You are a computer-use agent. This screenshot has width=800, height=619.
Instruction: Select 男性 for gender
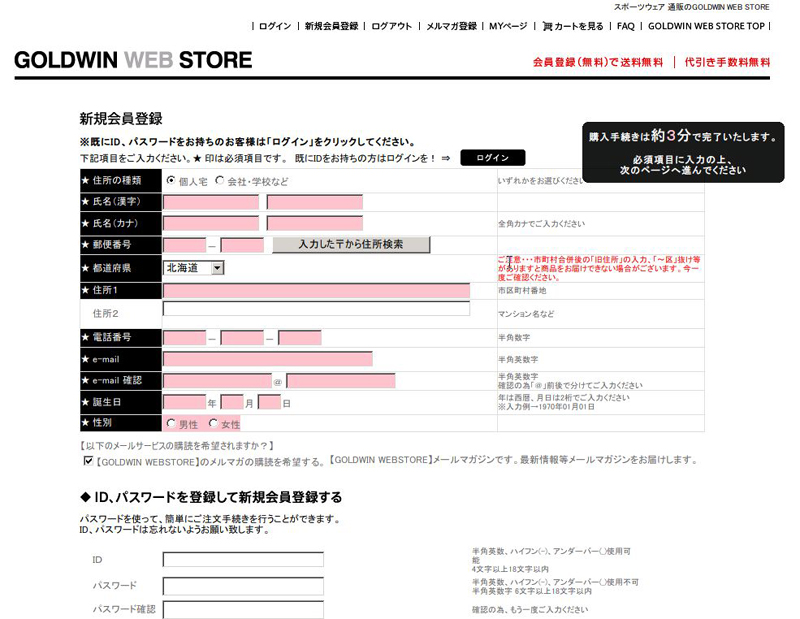(171, 424)
